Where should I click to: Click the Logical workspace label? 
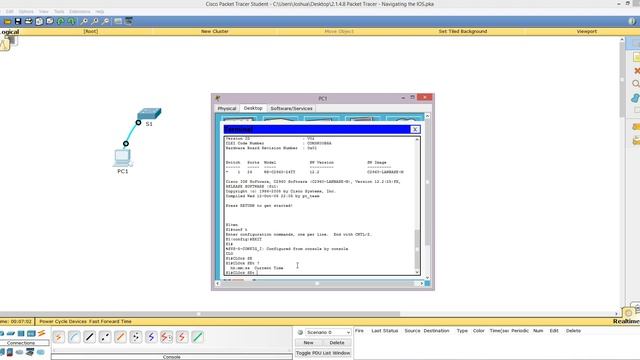[9, 32]
